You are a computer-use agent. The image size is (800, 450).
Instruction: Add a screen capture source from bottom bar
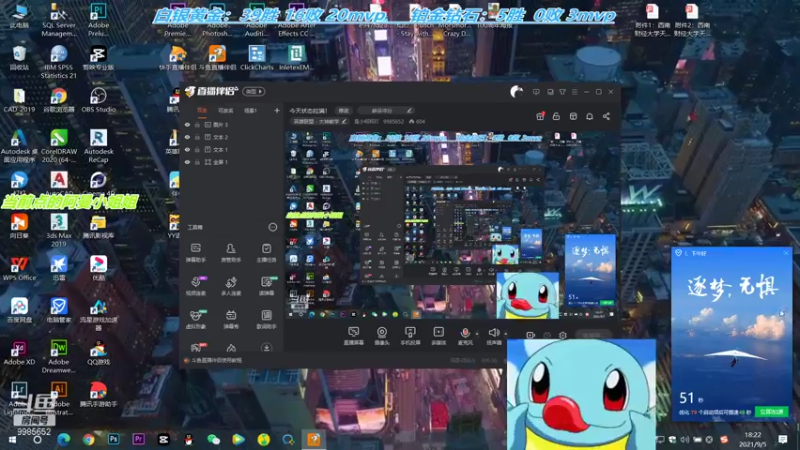(353, 336)
